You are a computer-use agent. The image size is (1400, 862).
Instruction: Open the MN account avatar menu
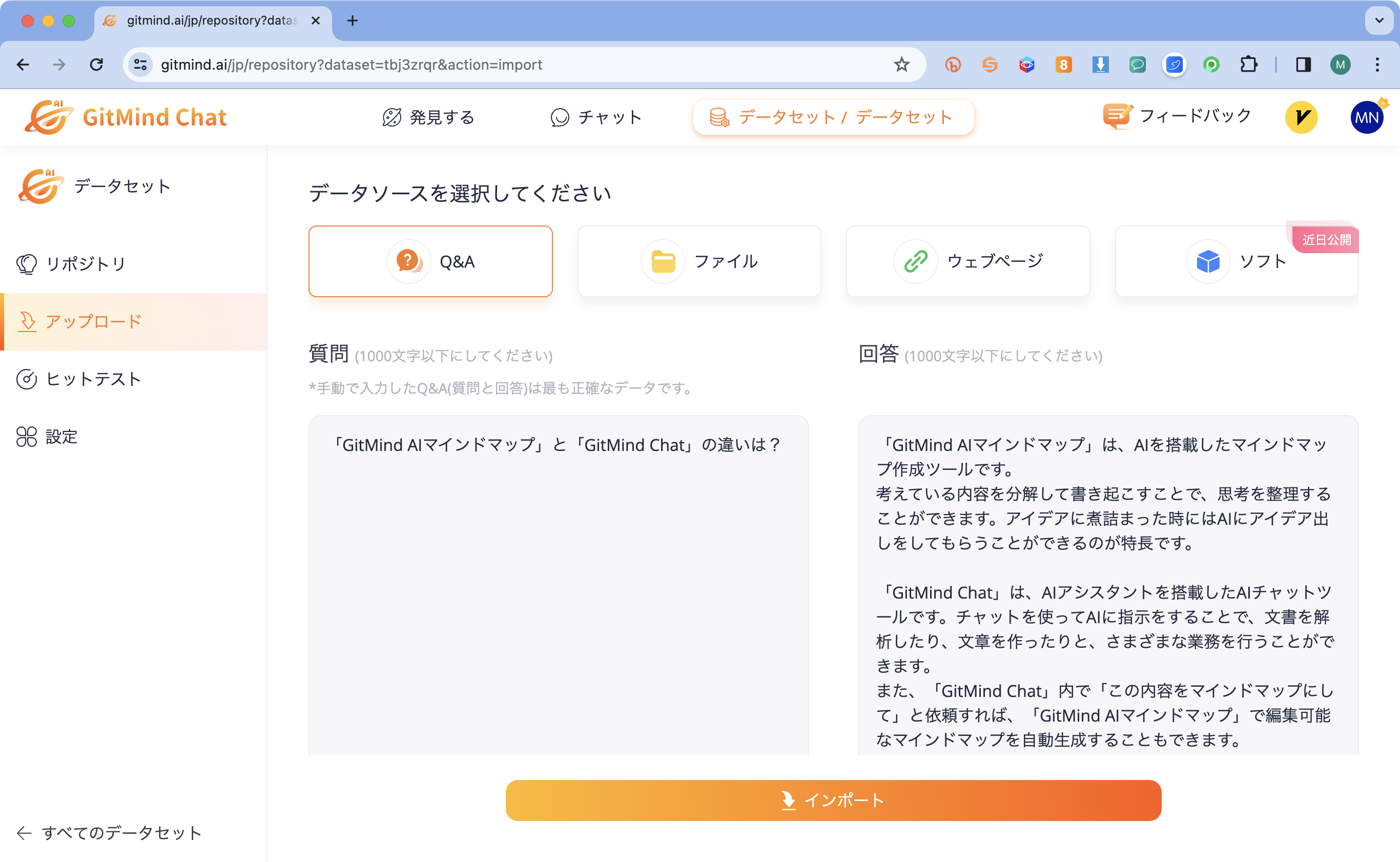[1366, 117]
